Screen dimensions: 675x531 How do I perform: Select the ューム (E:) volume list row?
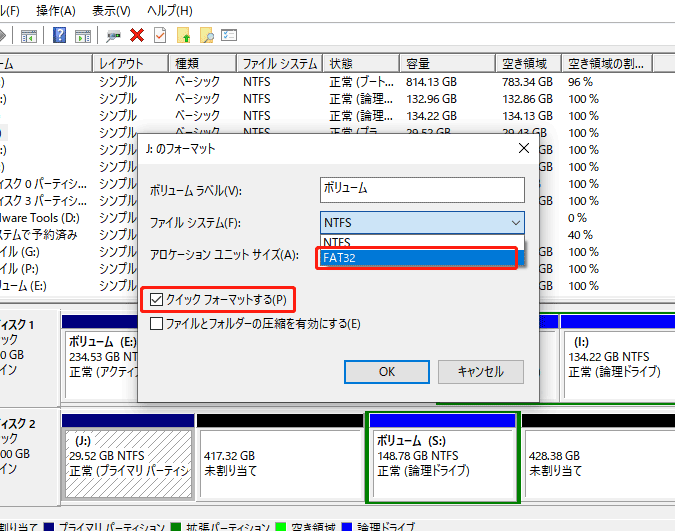click(23, 286)
